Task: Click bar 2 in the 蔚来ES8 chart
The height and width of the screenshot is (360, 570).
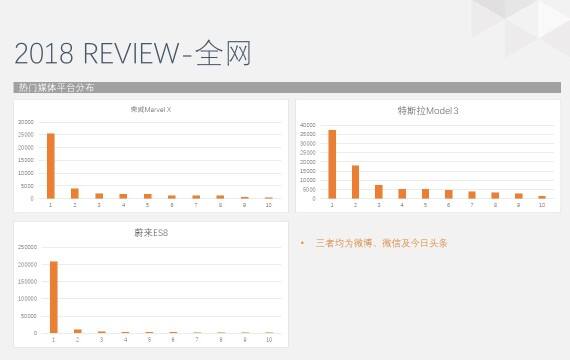Action: coord(78,331)
